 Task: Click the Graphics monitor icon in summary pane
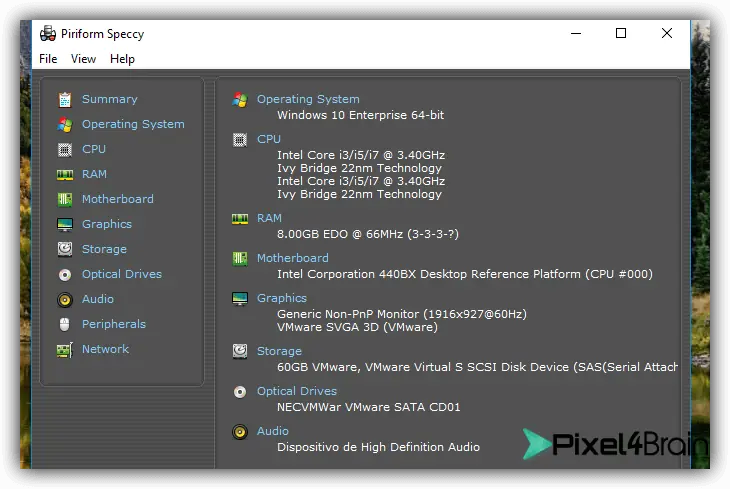click(x=240, y=299)
